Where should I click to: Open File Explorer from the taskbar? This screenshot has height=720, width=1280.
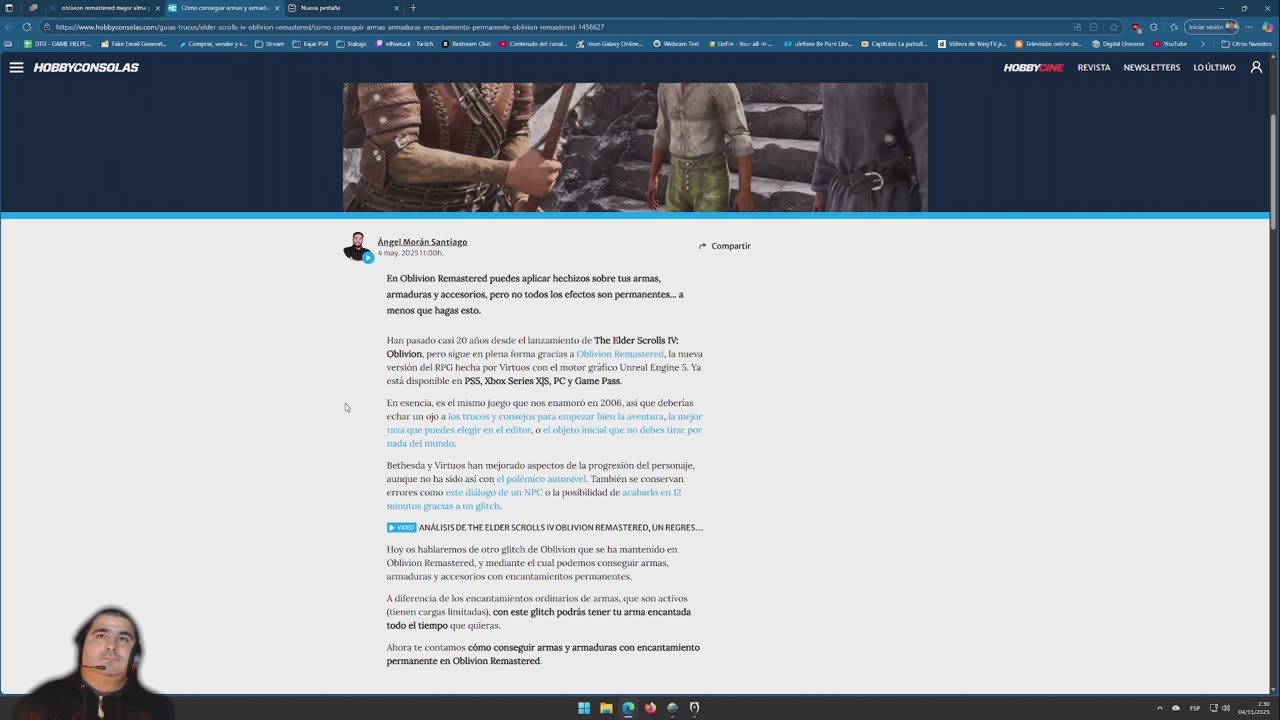point(606,708)
